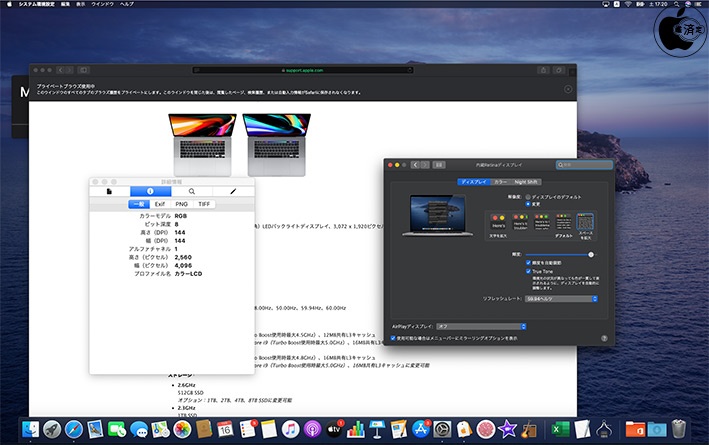
Task: Select the Exif segment in inspector
Action: point(160,204)
